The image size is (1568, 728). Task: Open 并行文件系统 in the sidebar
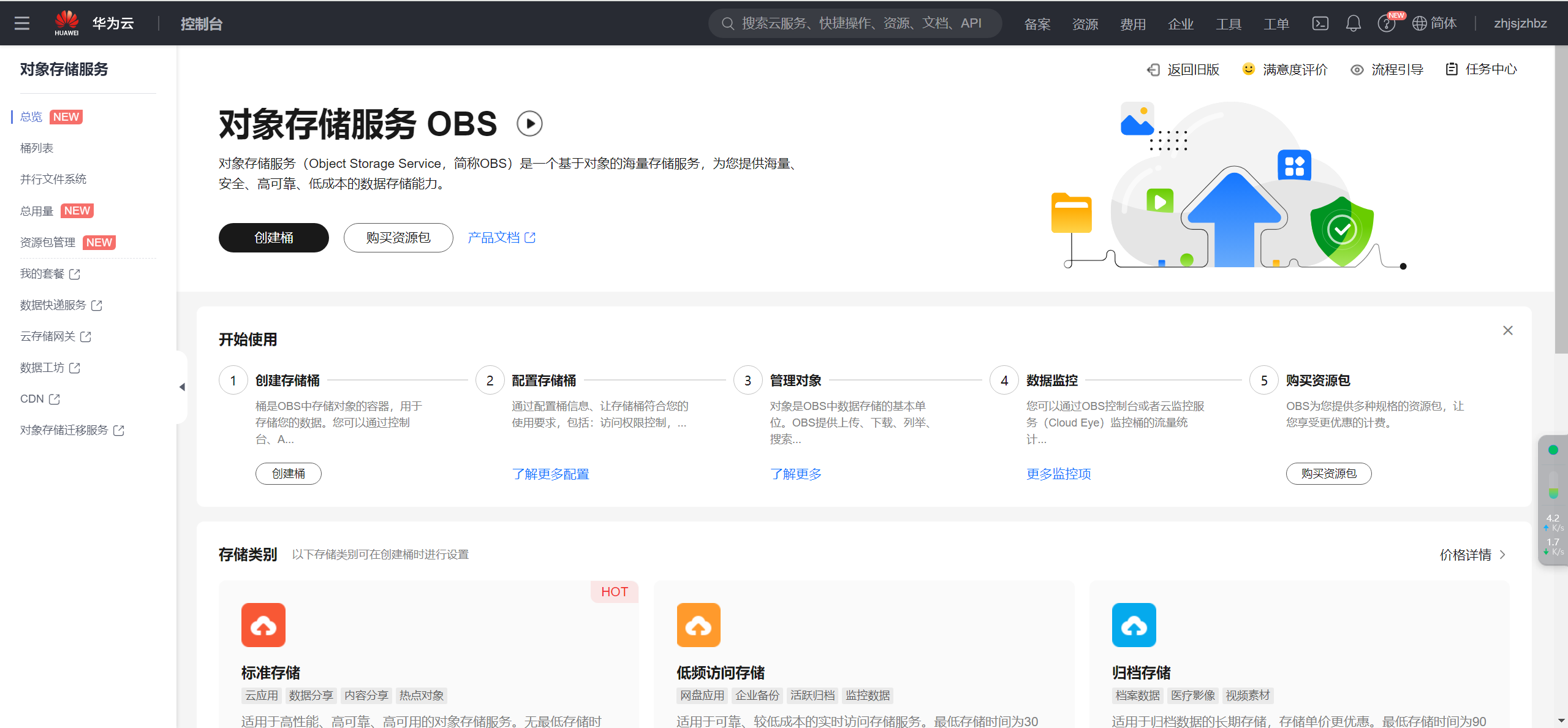(x=53, y=179)
